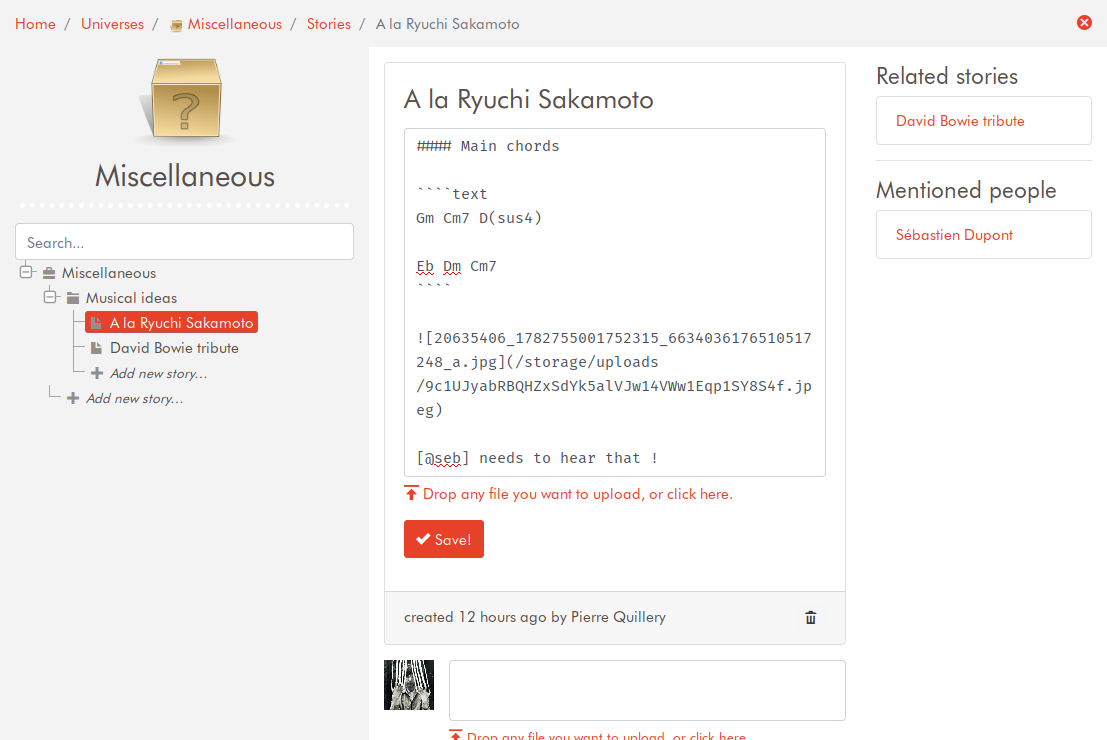
Task: Click the upload arrow icon under the story editor
Action: point(411,493)
